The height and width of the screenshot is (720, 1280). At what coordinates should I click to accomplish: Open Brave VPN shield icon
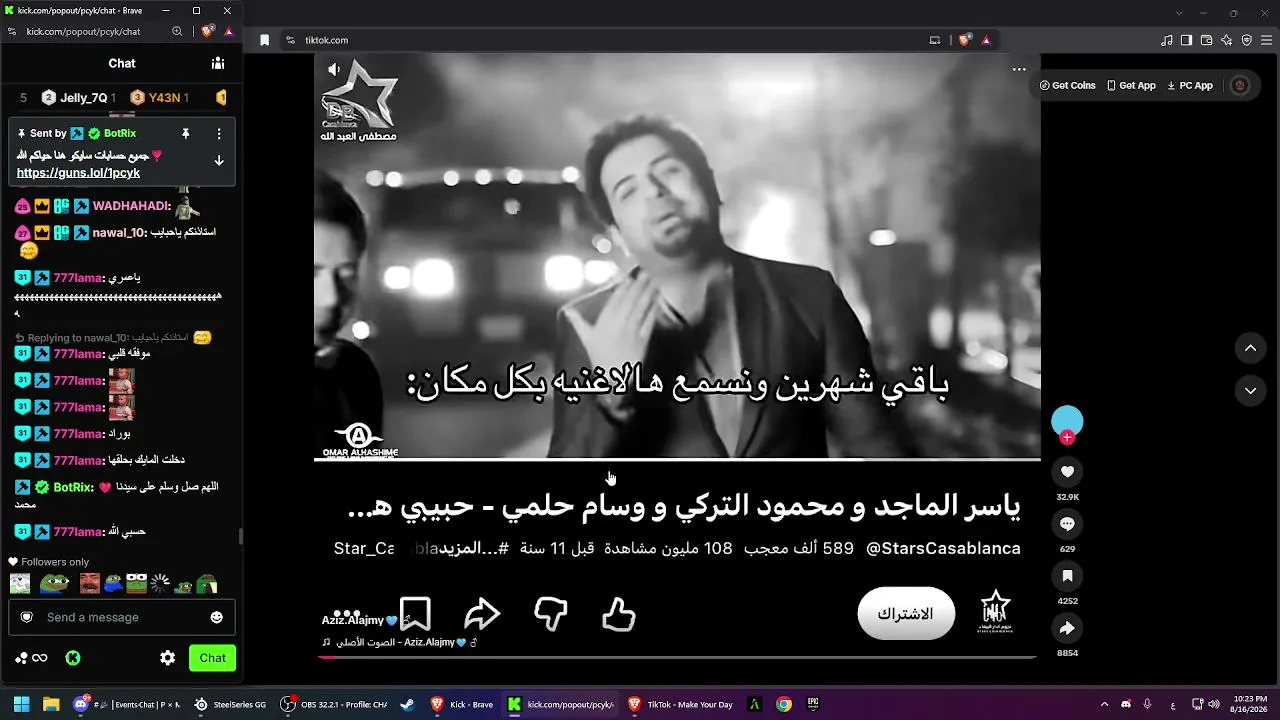[1246, 40]
